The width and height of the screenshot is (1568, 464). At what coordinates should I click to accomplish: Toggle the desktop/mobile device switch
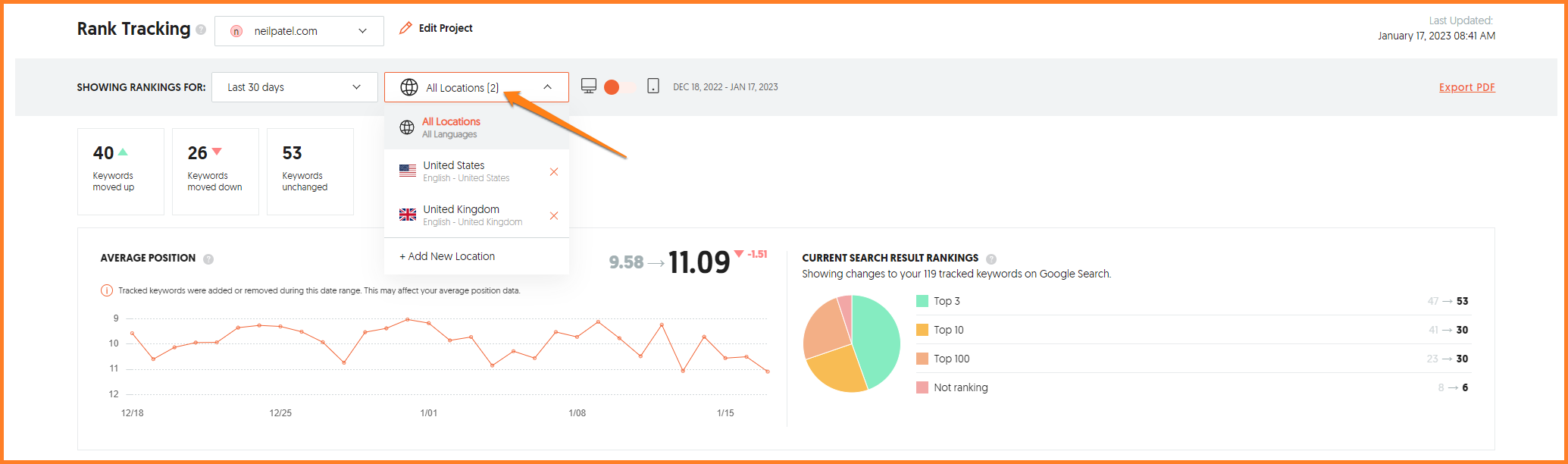[620, 87]
